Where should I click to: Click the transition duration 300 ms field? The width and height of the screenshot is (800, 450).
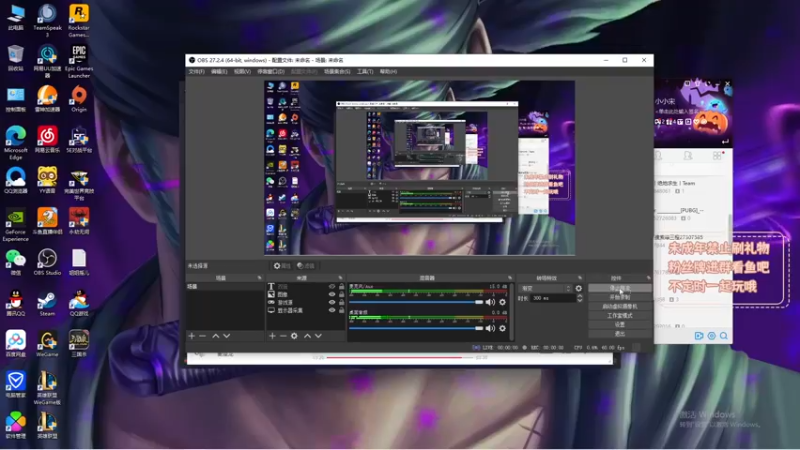[x=554, y=298]
